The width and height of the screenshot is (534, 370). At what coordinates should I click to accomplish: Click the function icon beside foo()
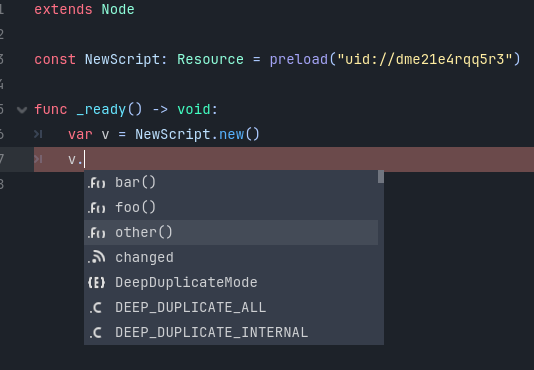(96, 207)
